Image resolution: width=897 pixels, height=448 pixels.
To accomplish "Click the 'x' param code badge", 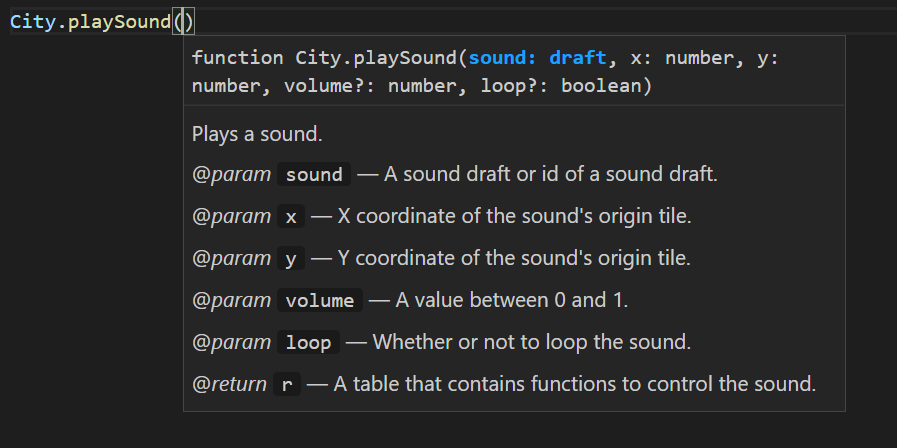I will [x=291, y=217].
